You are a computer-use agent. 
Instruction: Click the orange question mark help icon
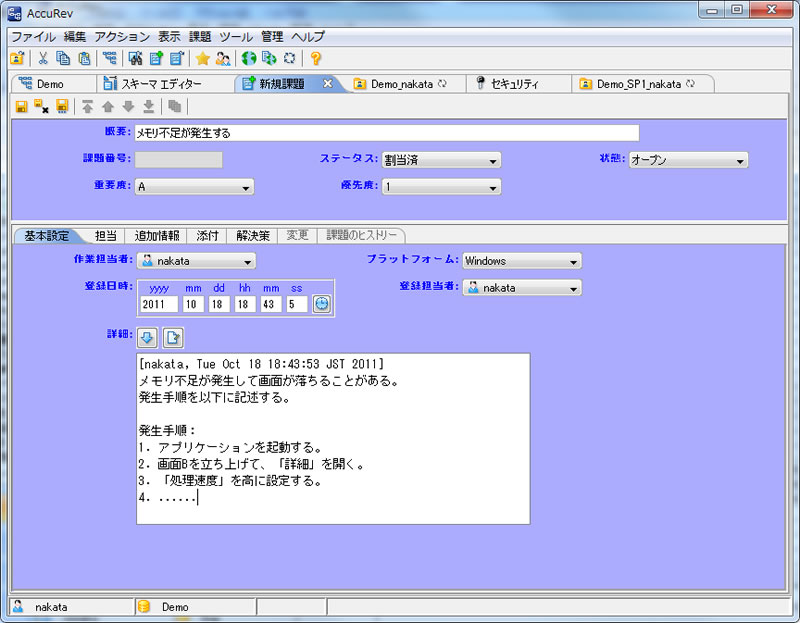point(315,58)
